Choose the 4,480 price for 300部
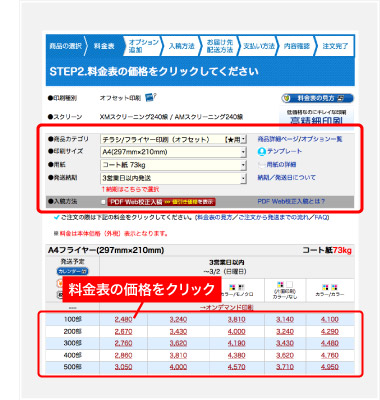380x400 pixels. coord(330,343)
